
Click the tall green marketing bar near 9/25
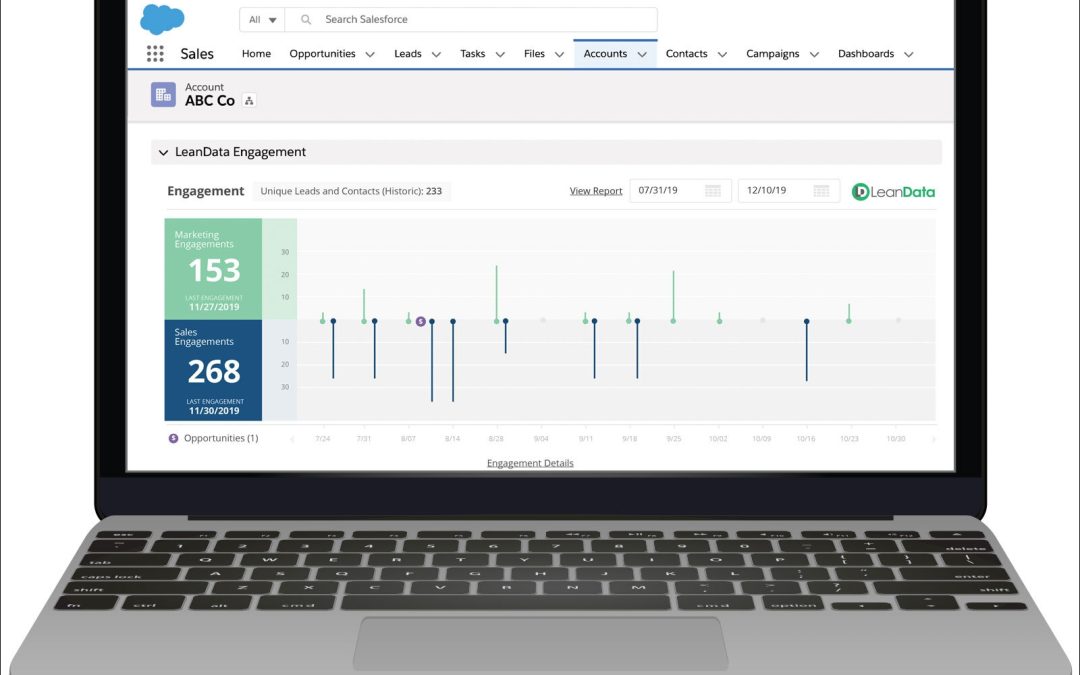[x=673, y=296]
